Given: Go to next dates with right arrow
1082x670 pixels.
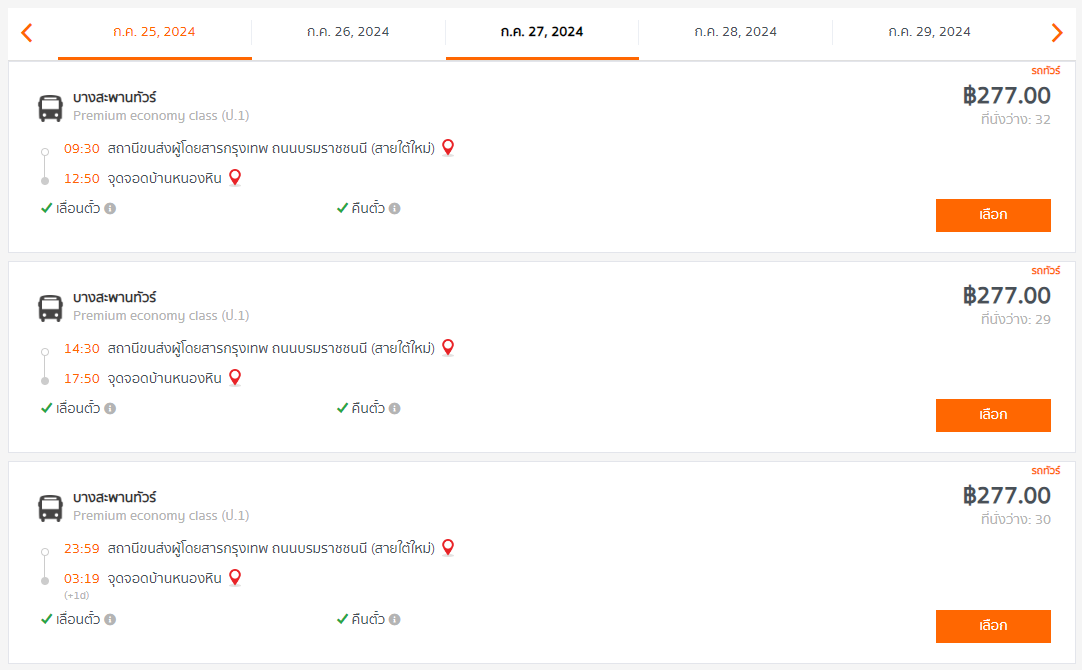Looking at the screenshot, I should click(x=1056, y=32).
